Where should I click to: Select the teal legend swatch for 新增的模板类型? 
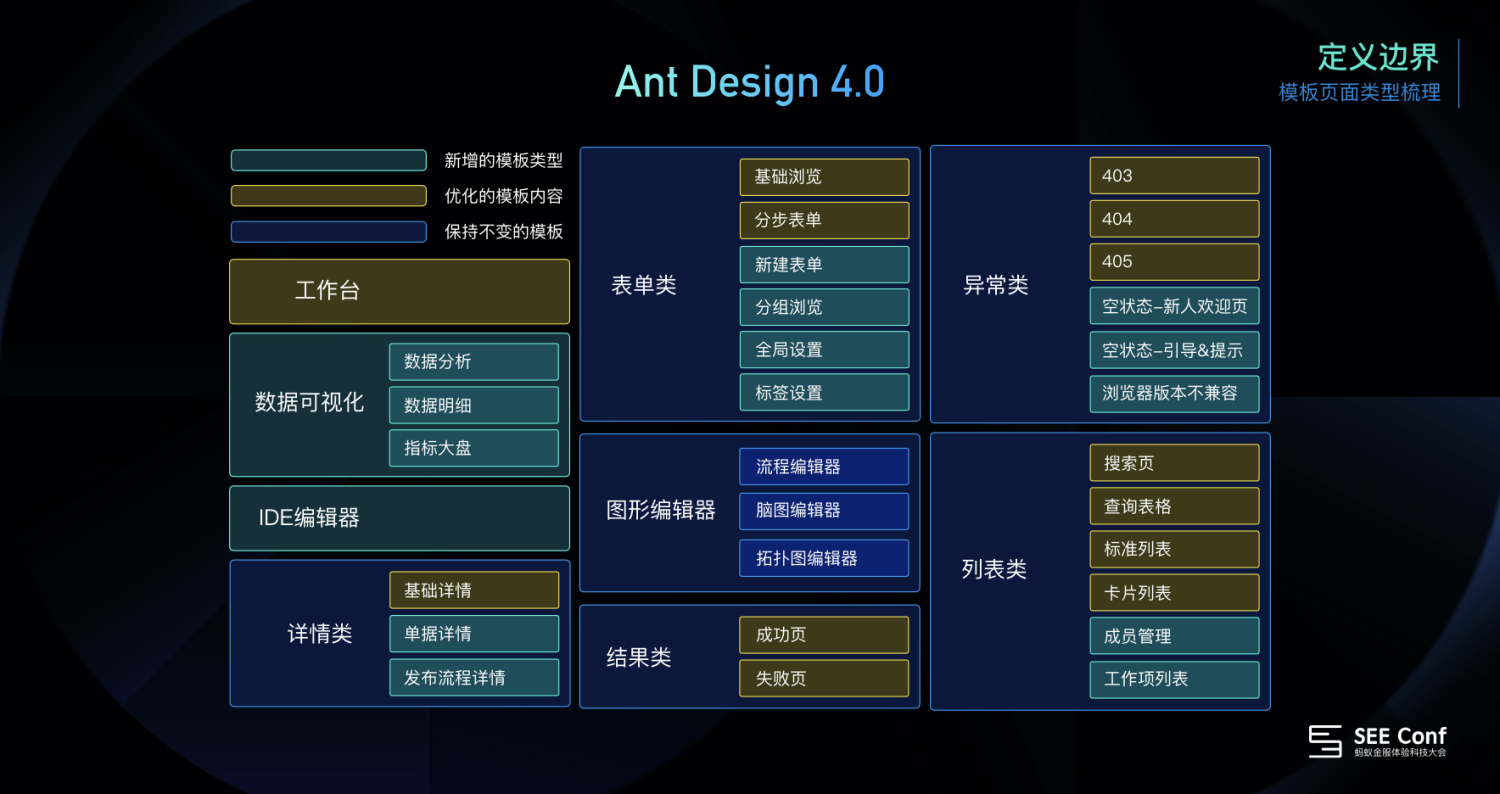coord(329,160)
